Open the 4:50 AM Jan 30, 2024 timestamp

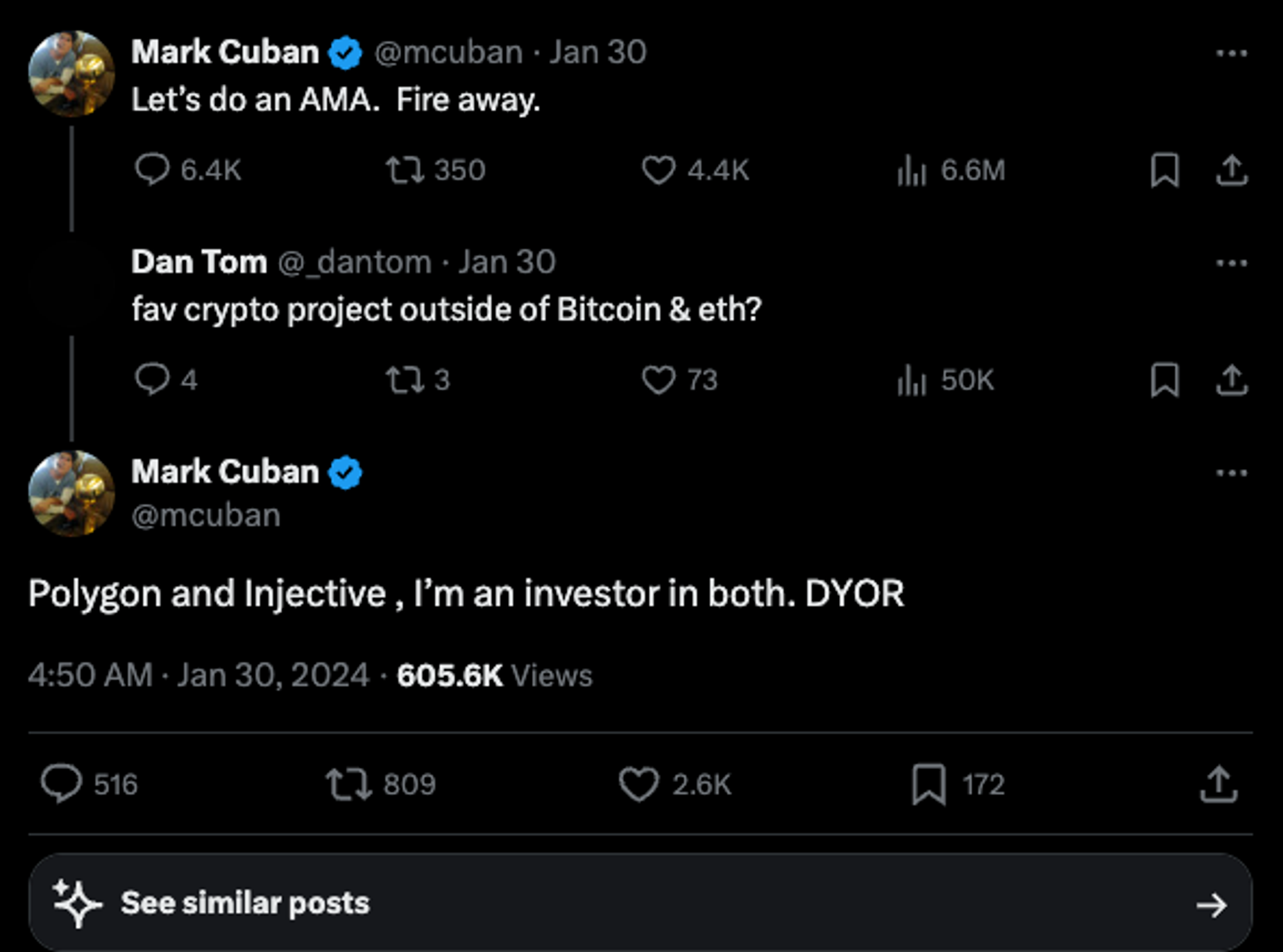point(199,676)
